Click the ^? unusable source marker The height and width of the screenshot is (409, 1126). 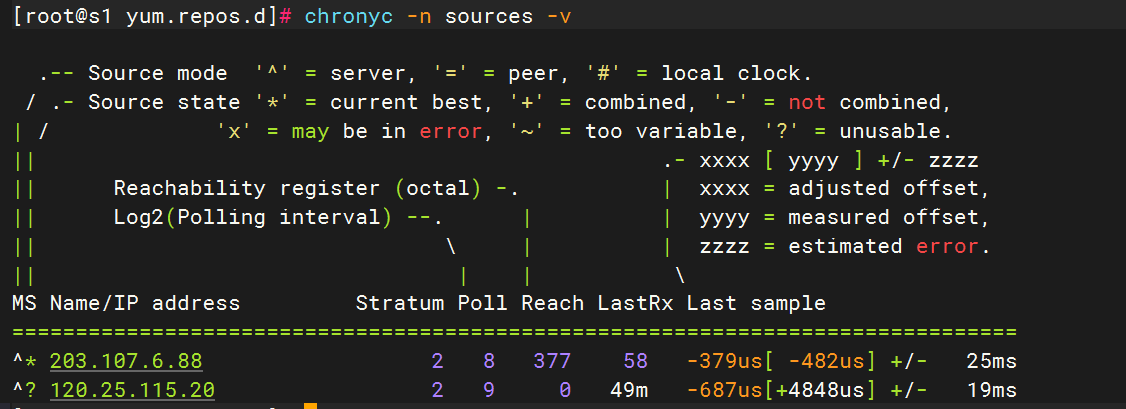pyautogui.click(x=24, y=390)
